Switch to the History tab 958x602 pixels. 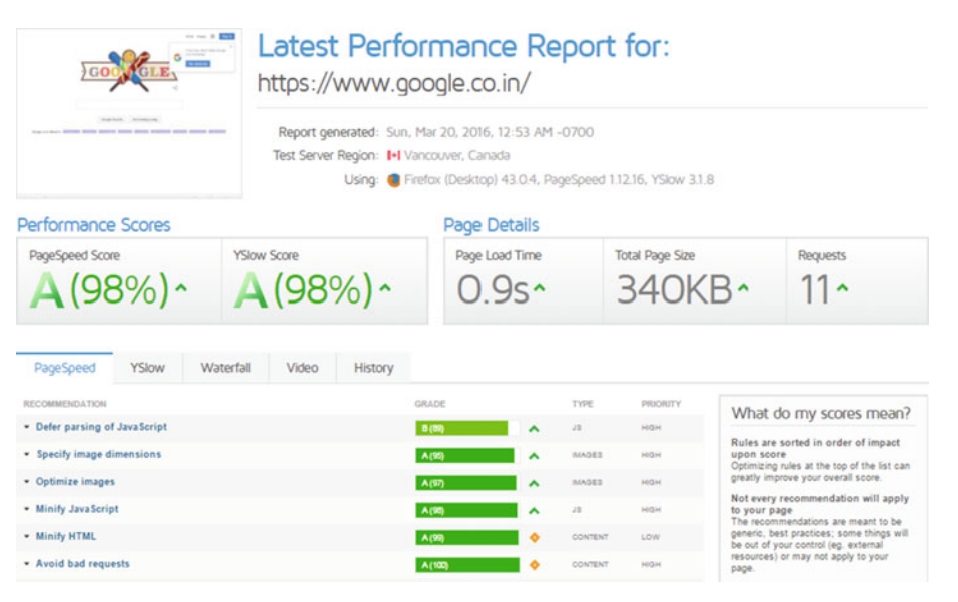[x=373, y=368]
